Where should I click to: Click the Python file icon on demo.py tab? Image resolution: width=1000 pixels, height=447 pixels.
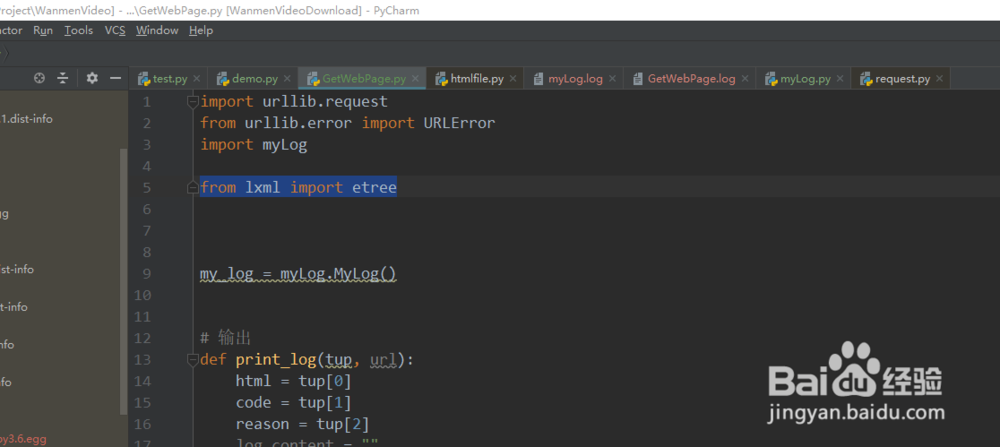(x=223, y=79)
